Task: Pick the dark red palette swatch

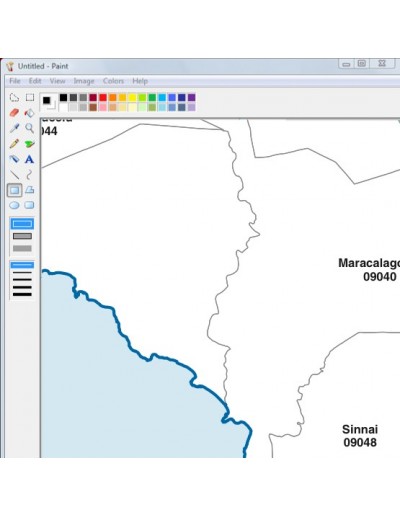Action: coord(93,97)
